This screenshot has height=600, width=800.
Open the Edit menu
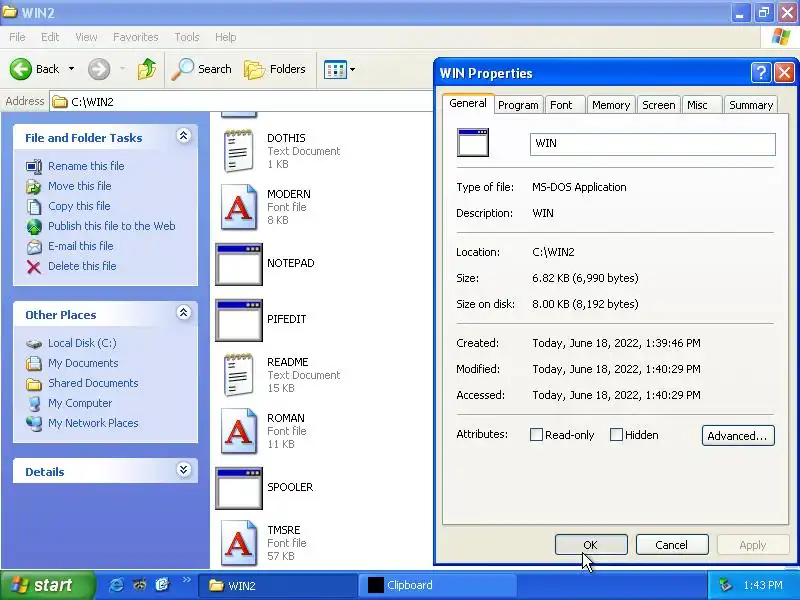pos(49,37)
